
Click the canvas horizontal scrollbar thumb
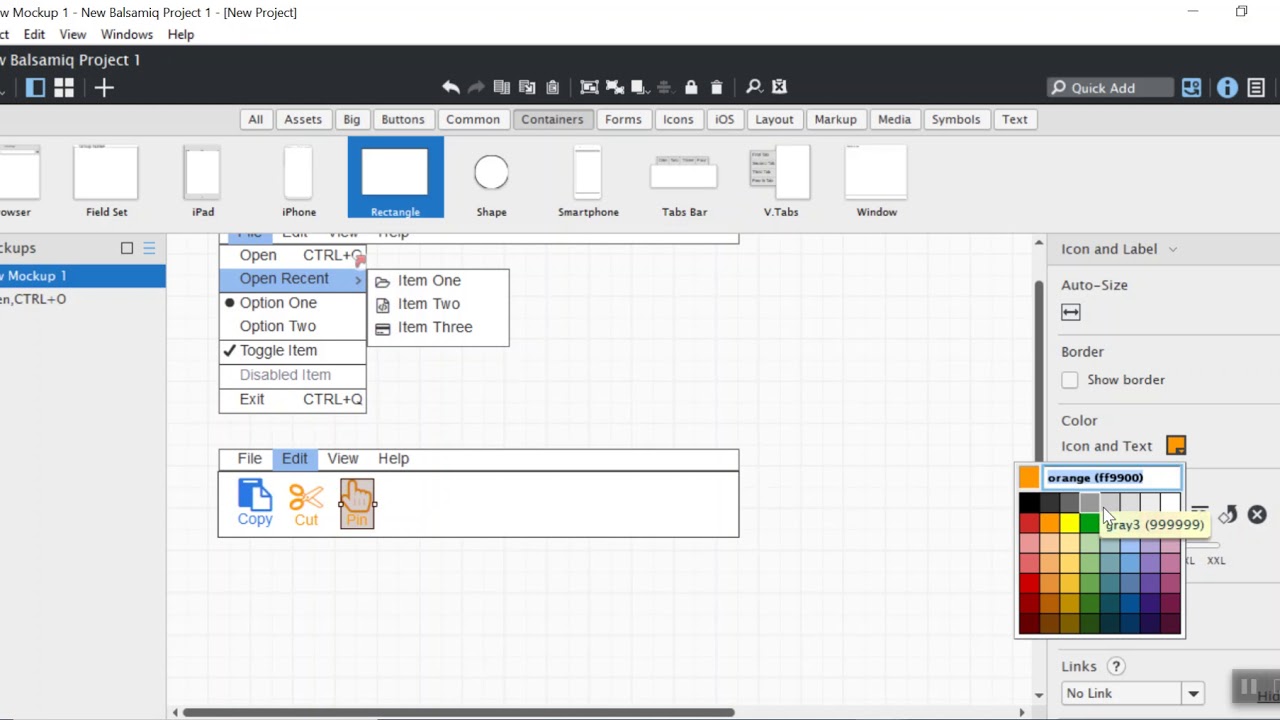coord(458,713)
